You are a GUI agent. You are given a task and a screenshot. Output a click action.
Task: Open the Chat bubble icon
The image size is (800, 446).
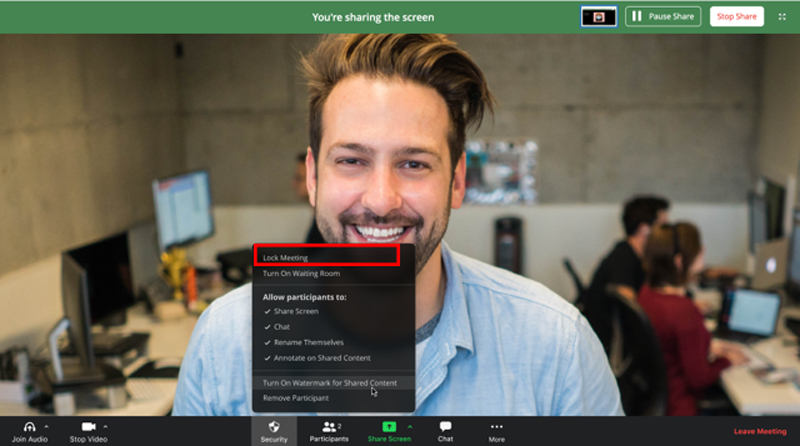click(x=445, y=426)
